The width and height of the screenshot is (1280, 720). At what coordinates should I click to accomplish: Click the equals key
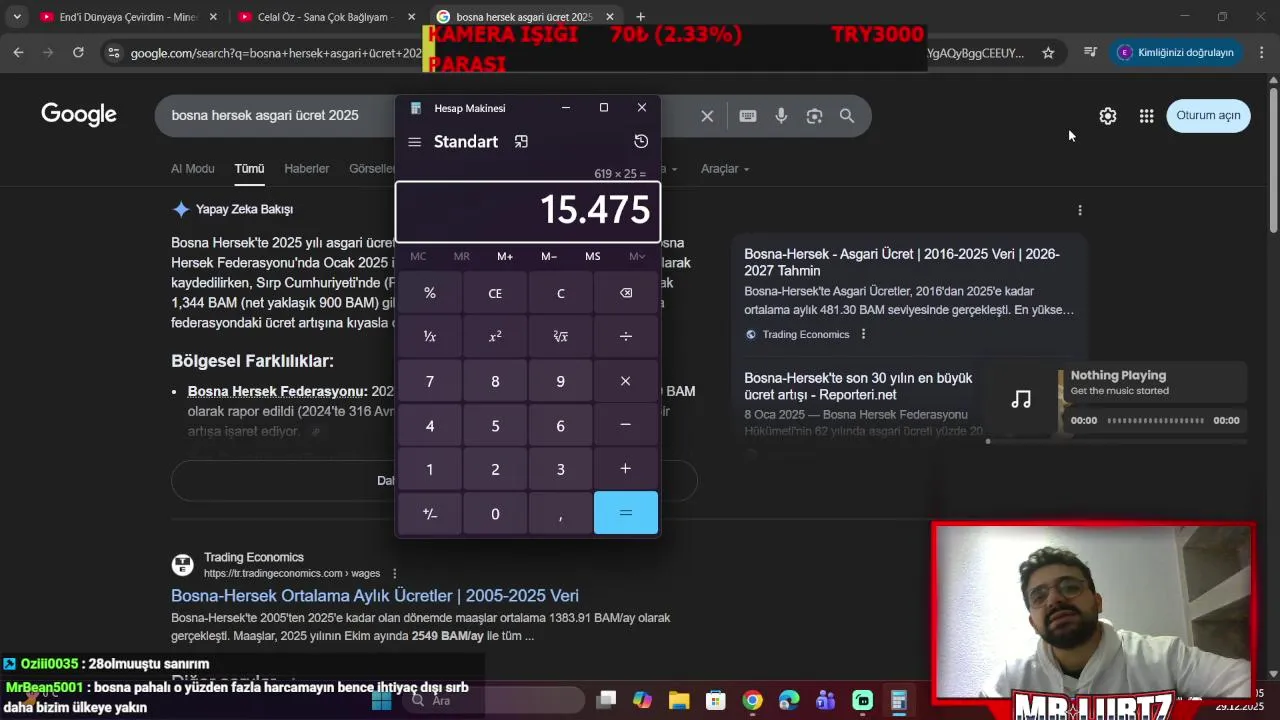[626, 513]
